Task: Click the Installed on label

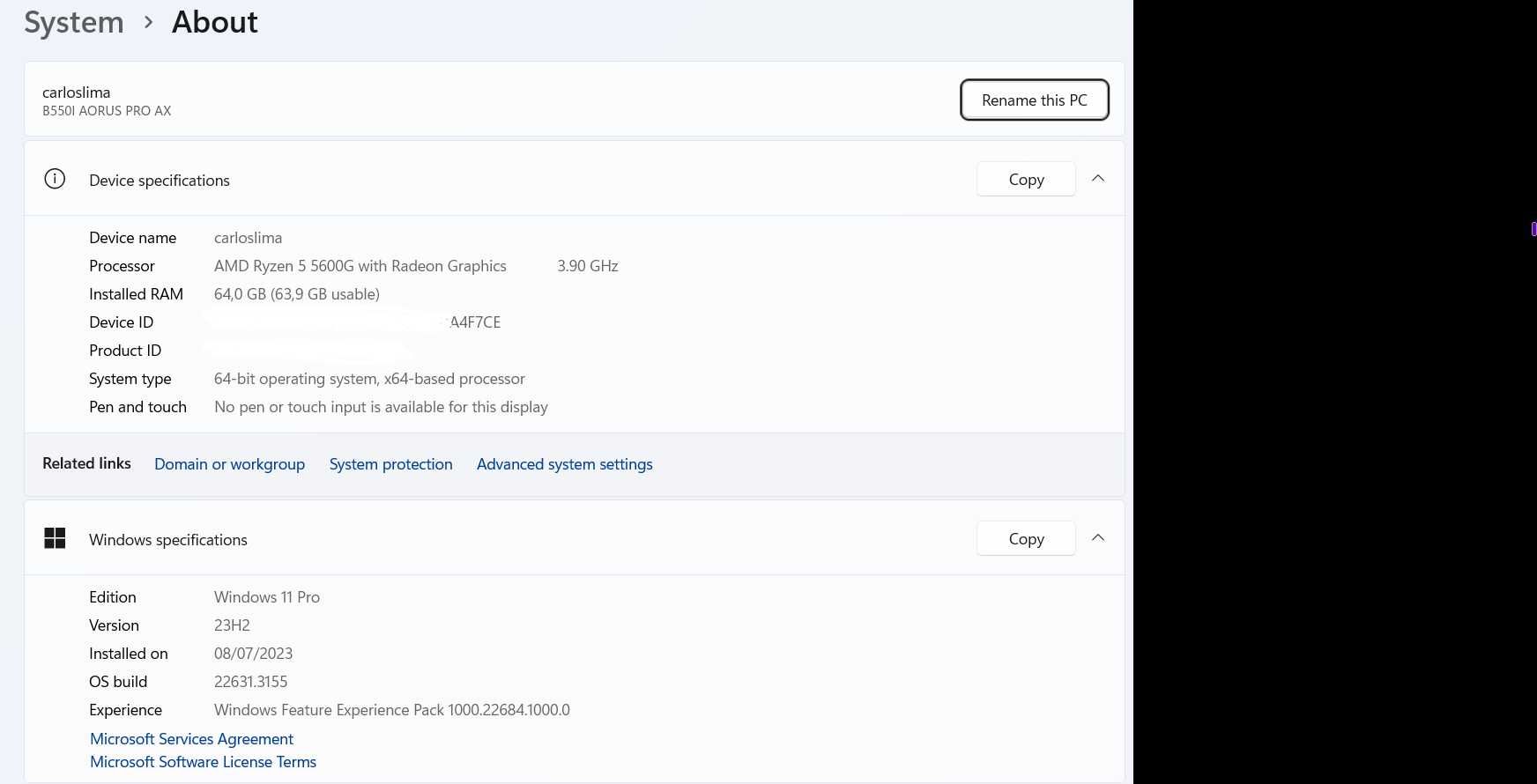Action: [x=129, y=654]
